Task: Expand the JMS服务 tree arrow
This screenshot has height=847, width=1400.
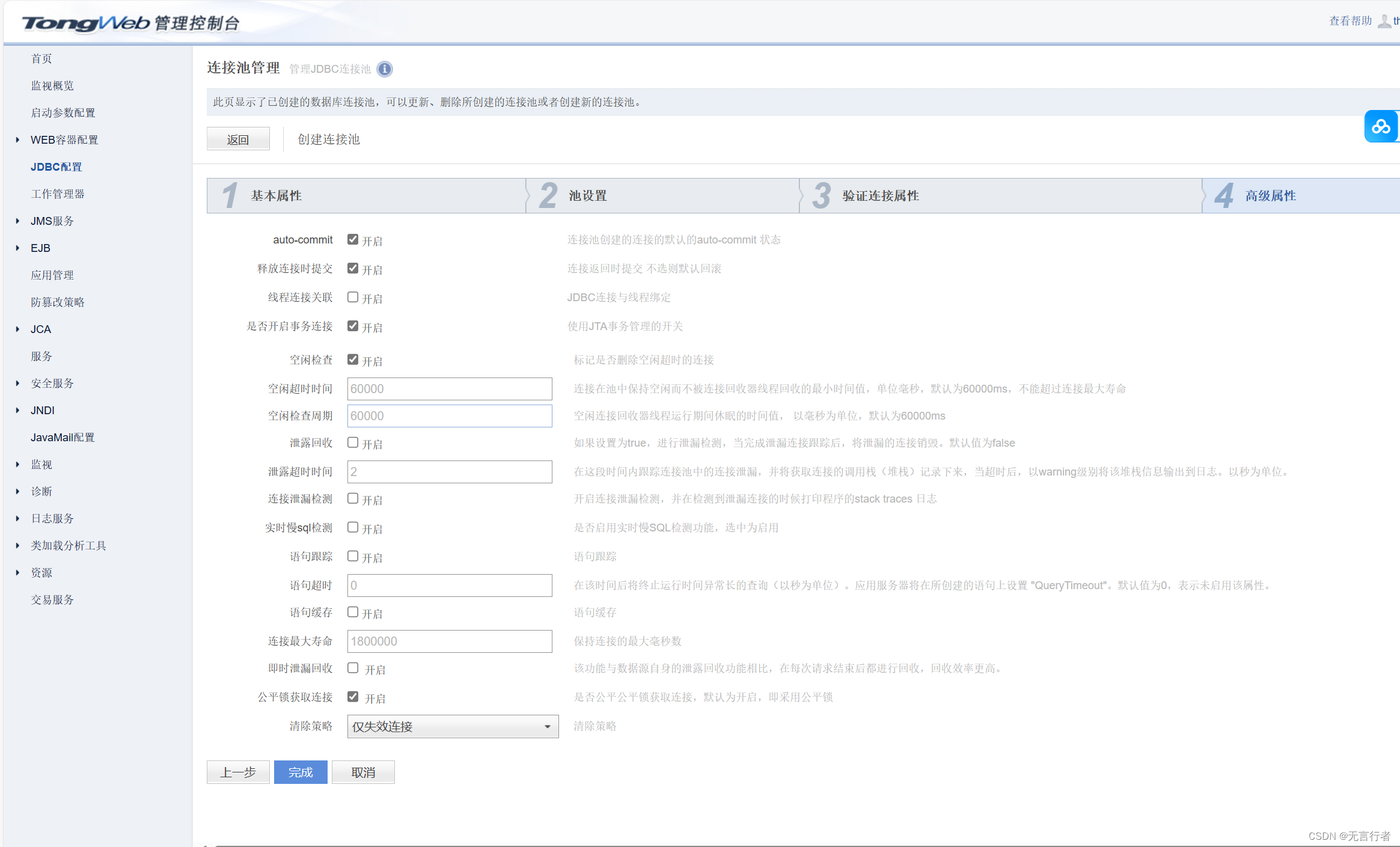Action: pyautogui.click(x=17, y=221)
